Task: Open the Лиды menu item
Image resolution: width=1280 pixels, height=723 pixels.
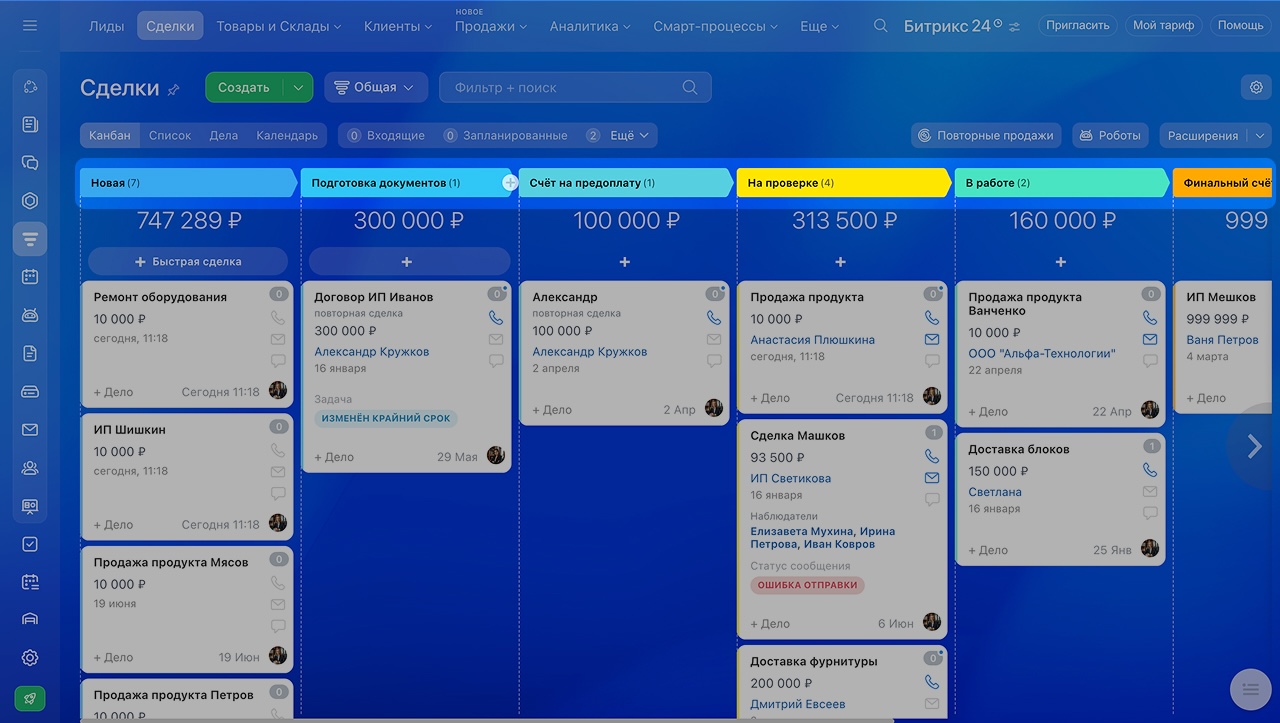Action: pyautogui.click(x=107, y=26)
